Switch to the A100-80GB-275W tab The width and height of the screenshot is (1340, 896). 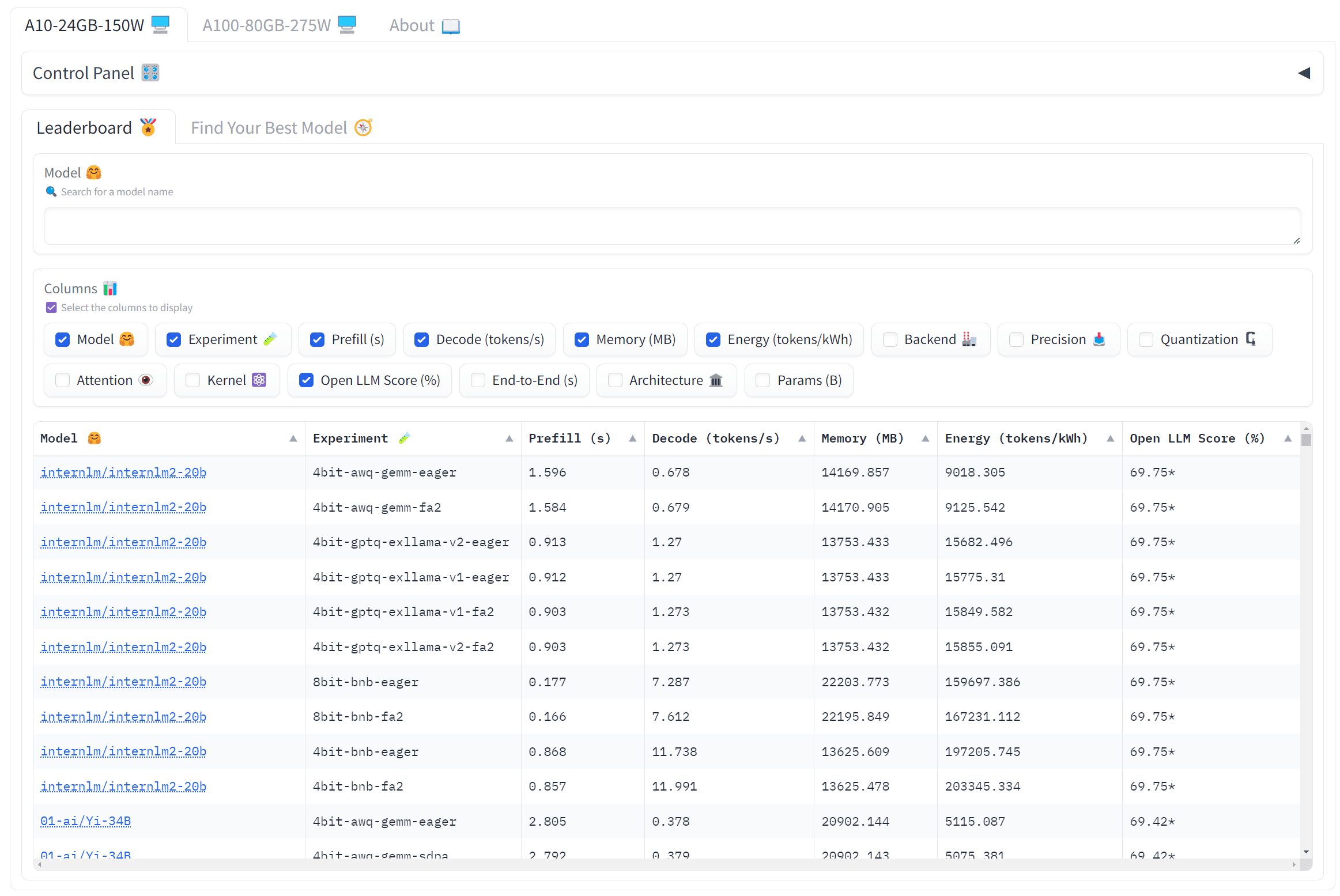click(267, 24)
